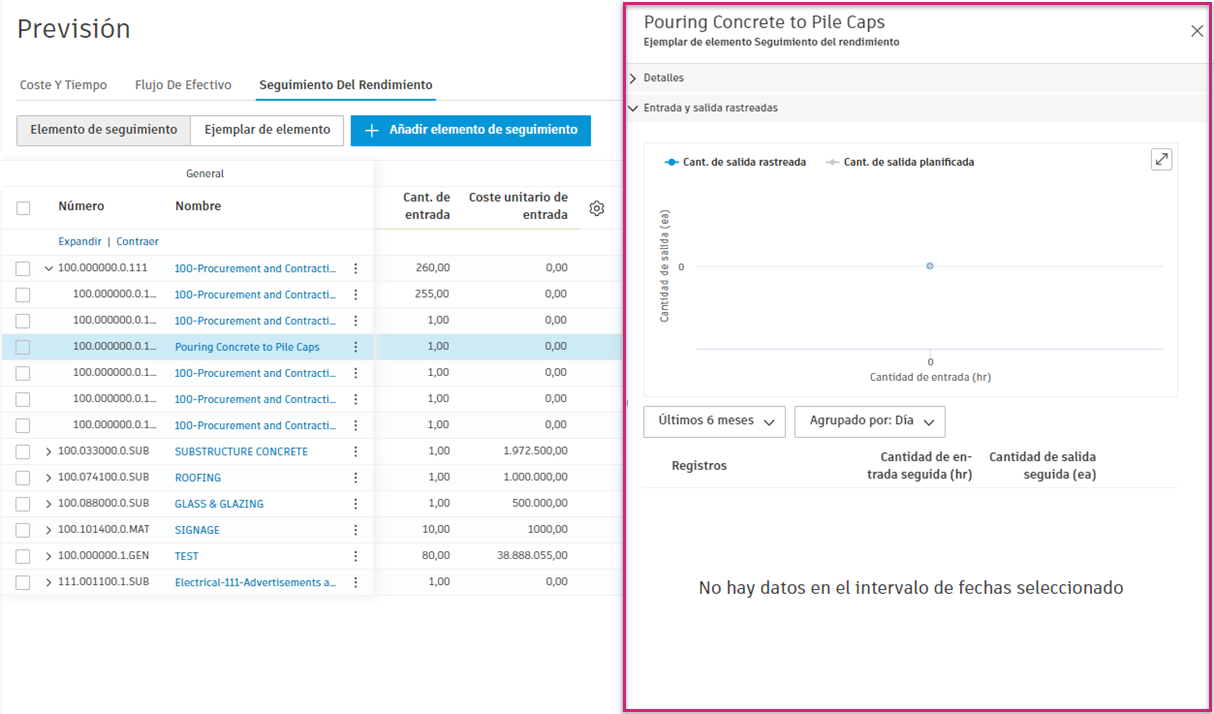1214x714 pixels.
Task: Sort by Número column header
Action: (x=81, y=206)
